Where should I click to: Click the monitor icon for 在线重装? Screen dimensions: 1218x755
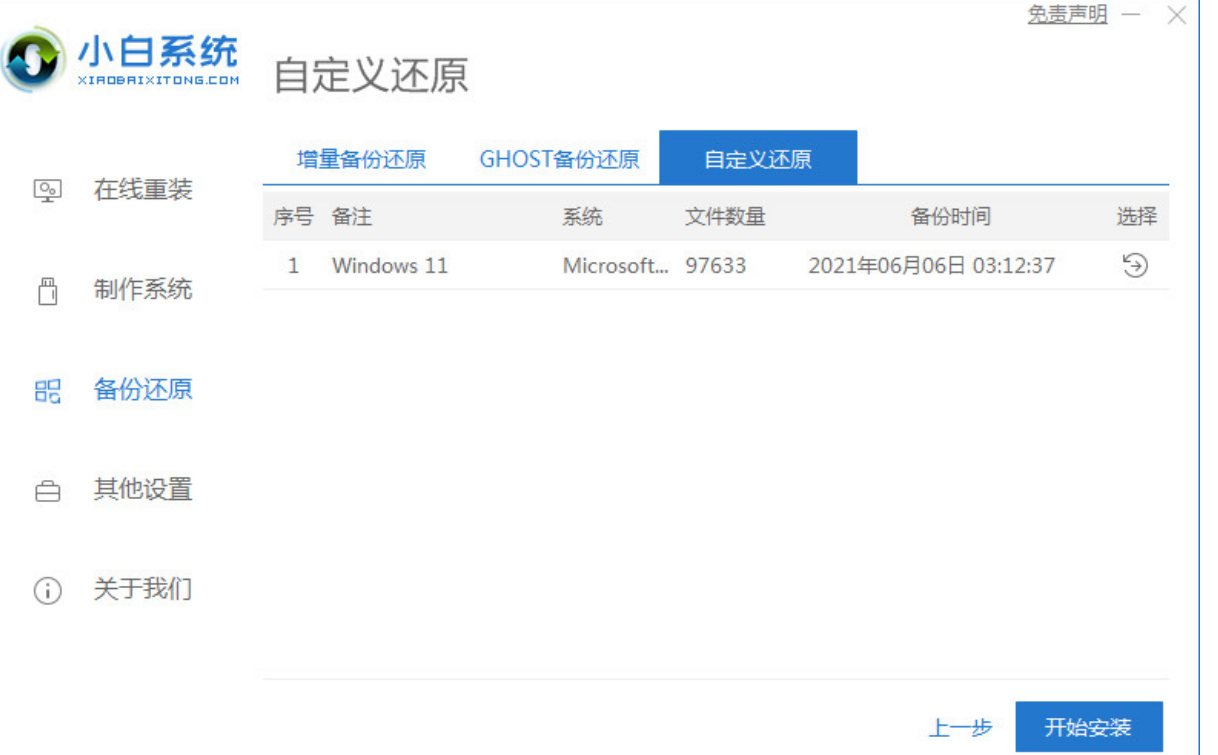click(x=47, y=190)
